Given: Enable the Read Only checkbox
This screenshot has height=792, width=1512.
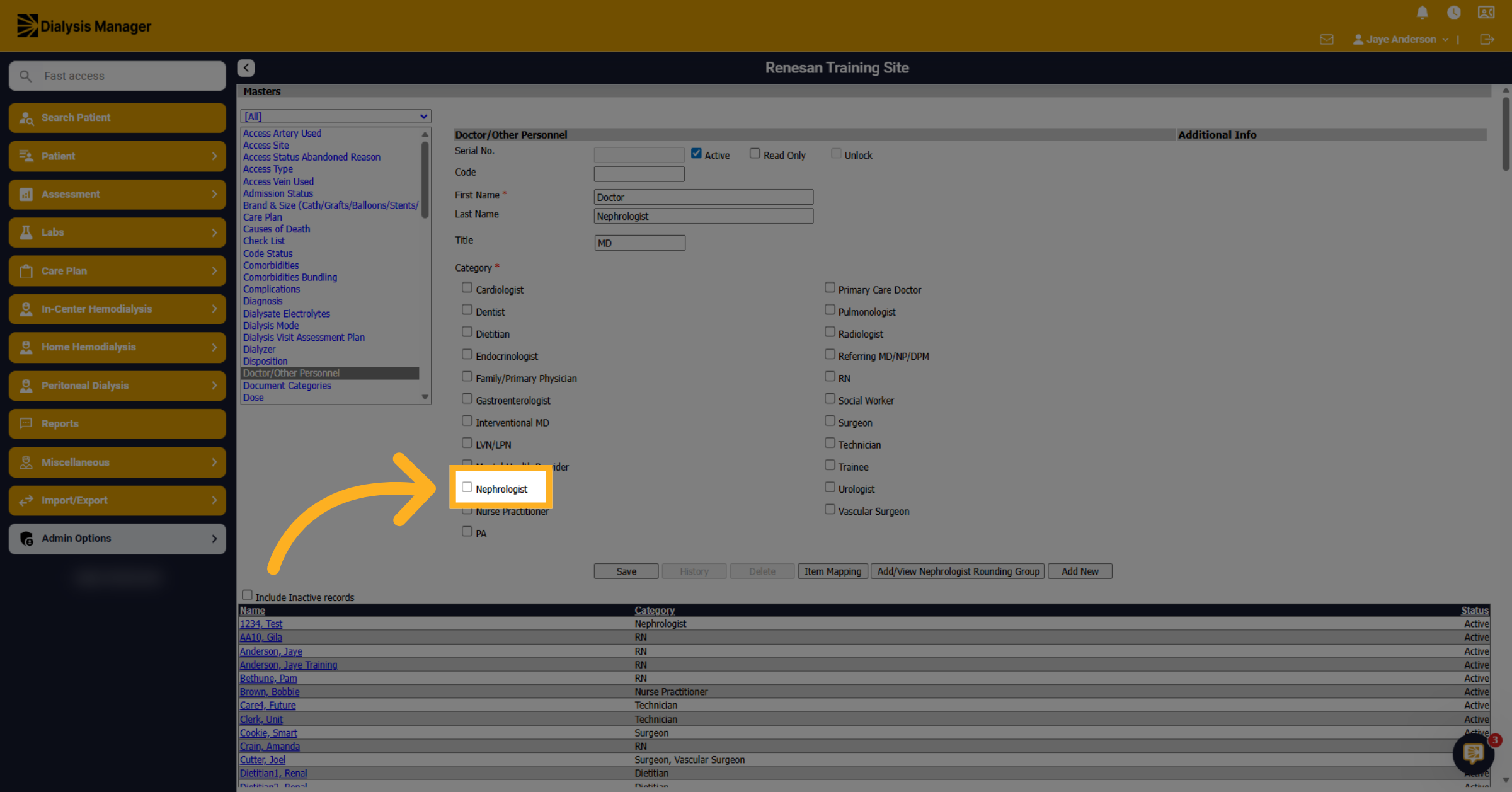Looking at the screenshot, I should pyautogui.click(x=755, y=154).
